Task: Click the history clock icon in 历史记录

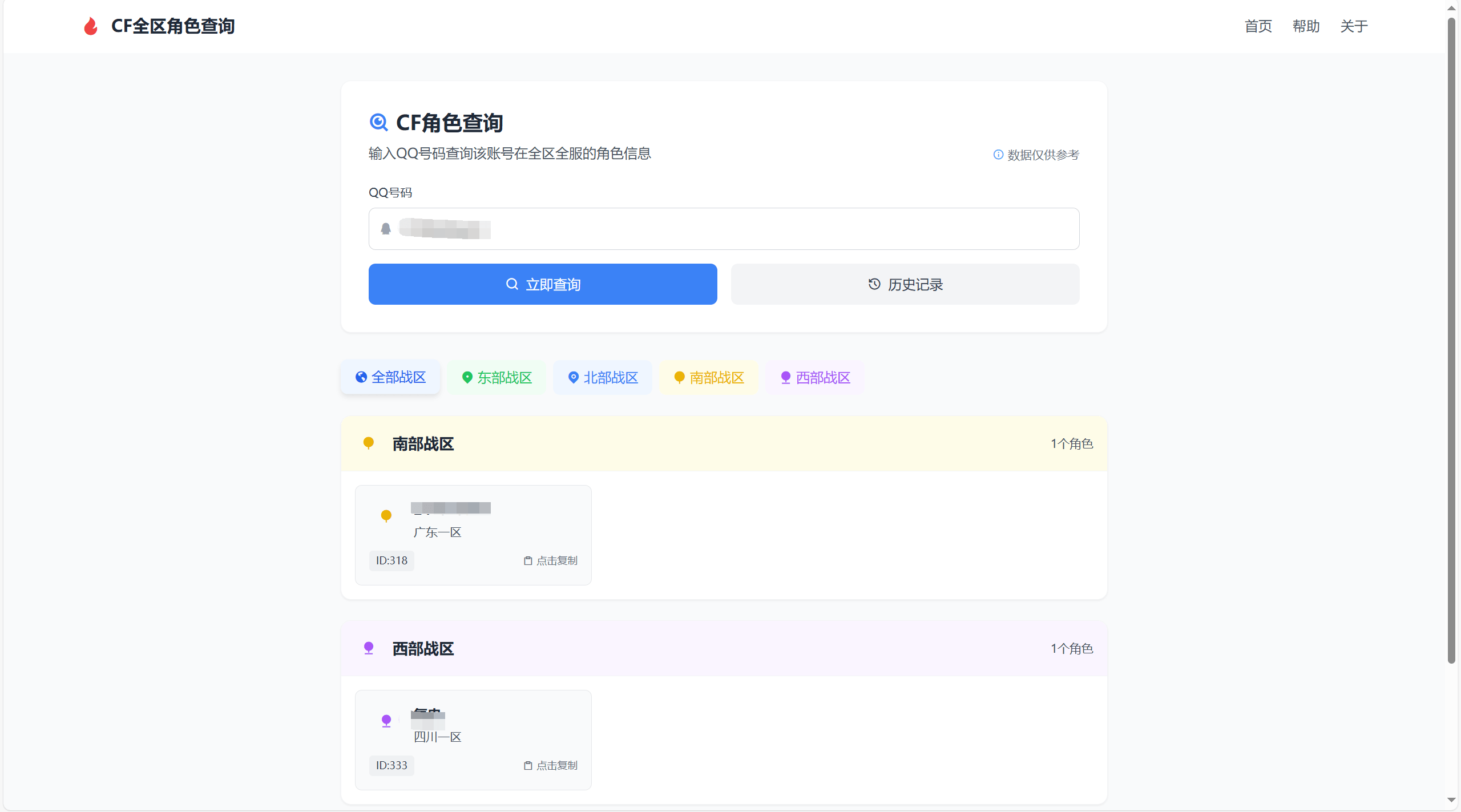Action: [874, 284]
